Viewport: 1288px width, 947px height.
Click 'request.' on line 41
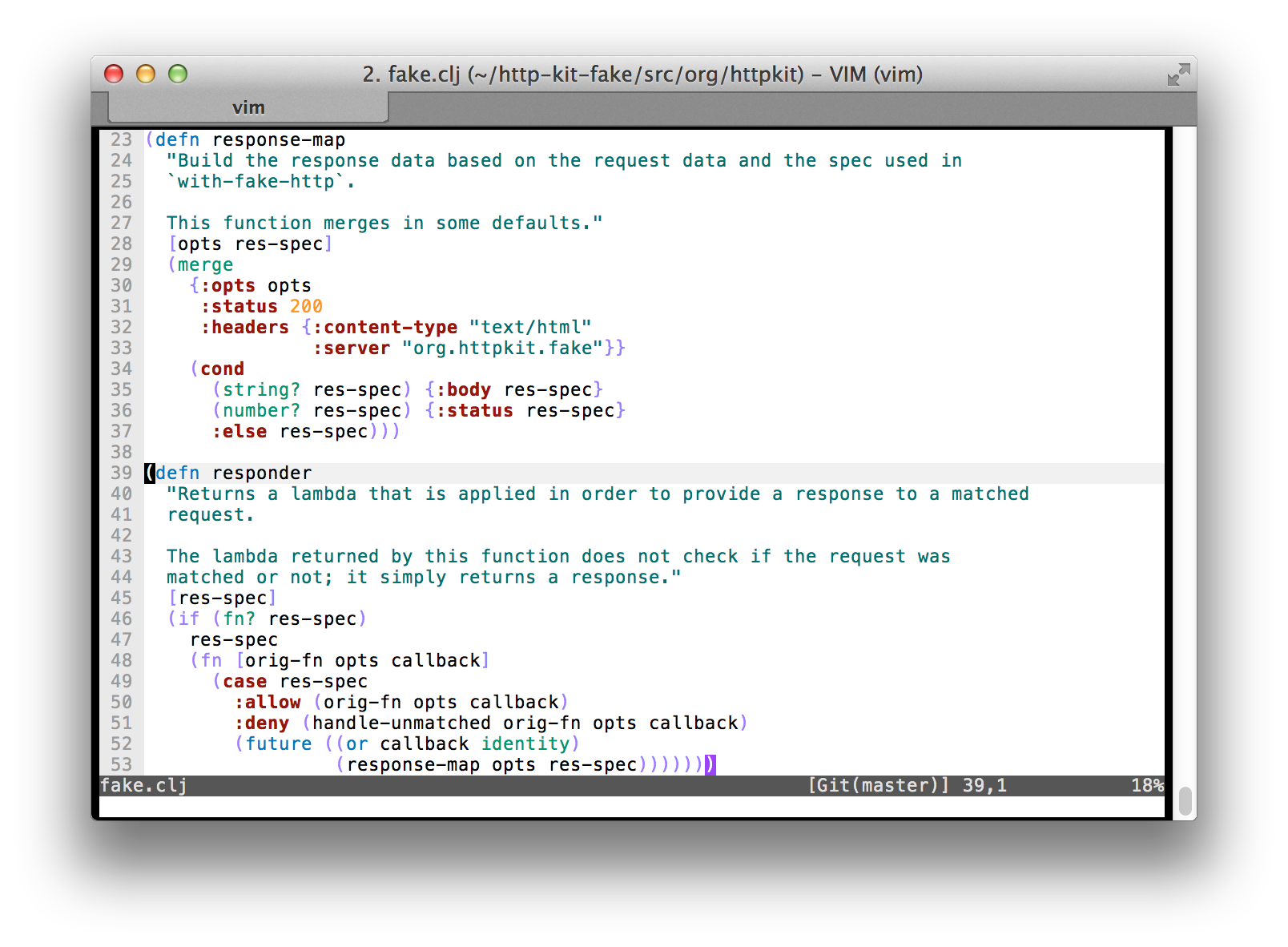[x=211, y=514]
